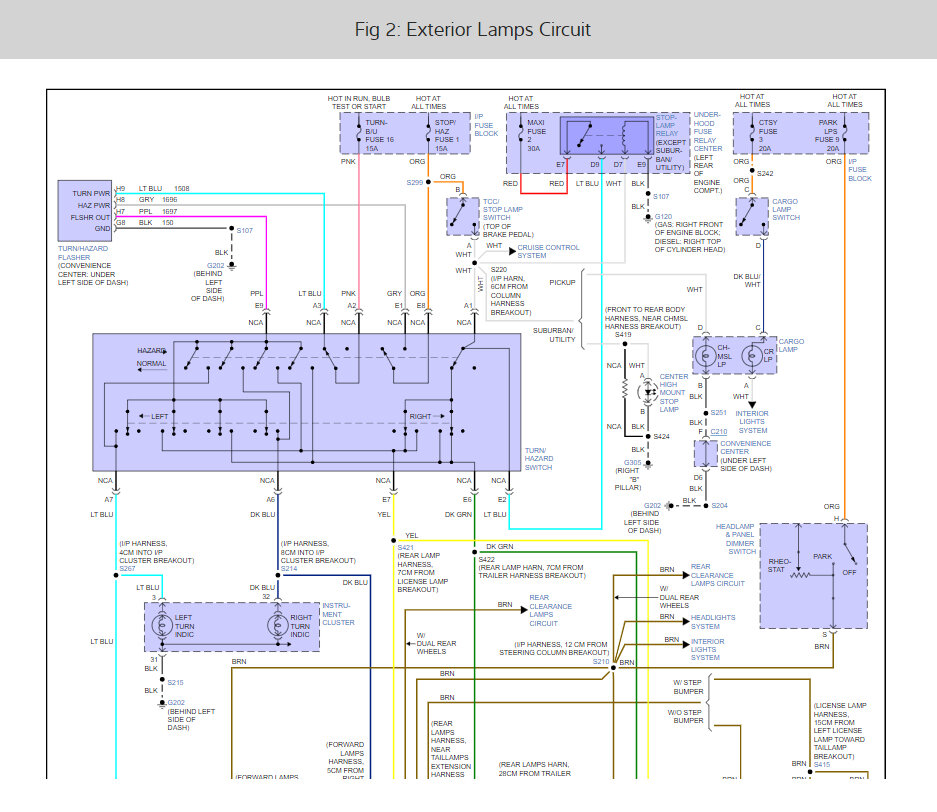
Task: Click the Fig 2: Exterior Lamps Circuit title
Action: (472, 29)
